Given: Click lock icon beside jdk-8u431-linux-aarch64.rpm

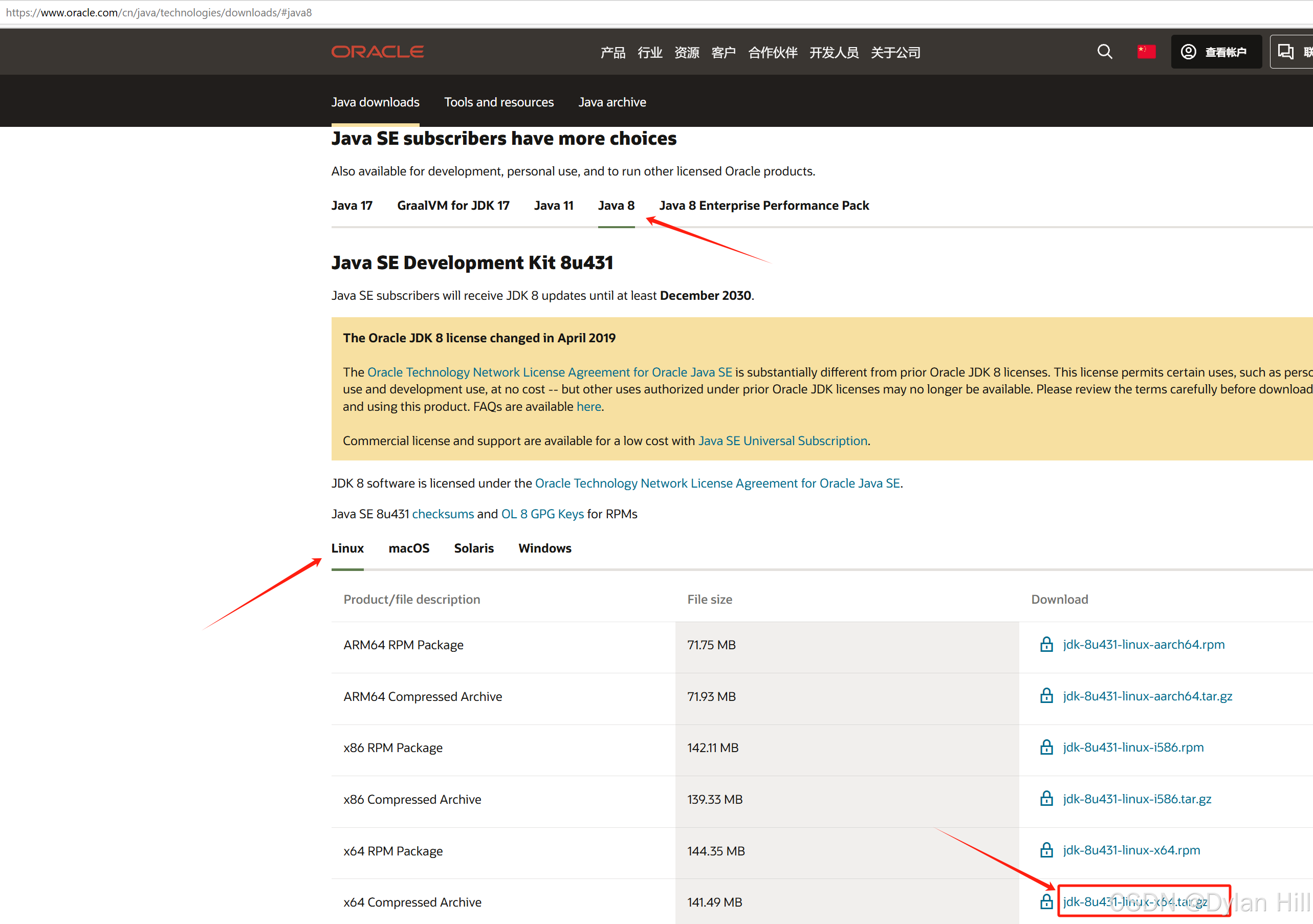Looking at the screenshot, I should (x=1046, y=645).
